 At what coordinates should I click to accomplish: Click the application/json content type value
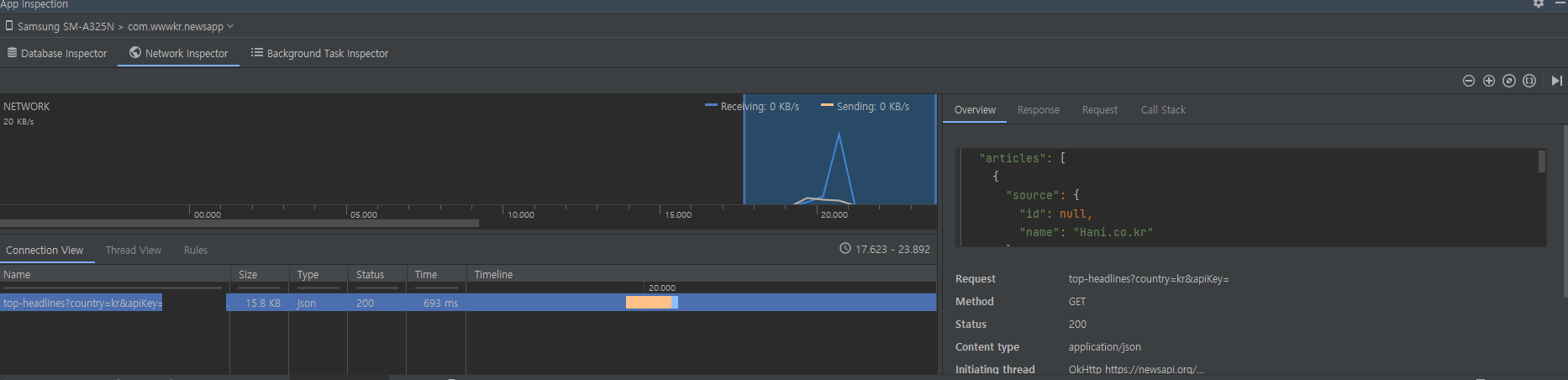tap(1105, 347)
